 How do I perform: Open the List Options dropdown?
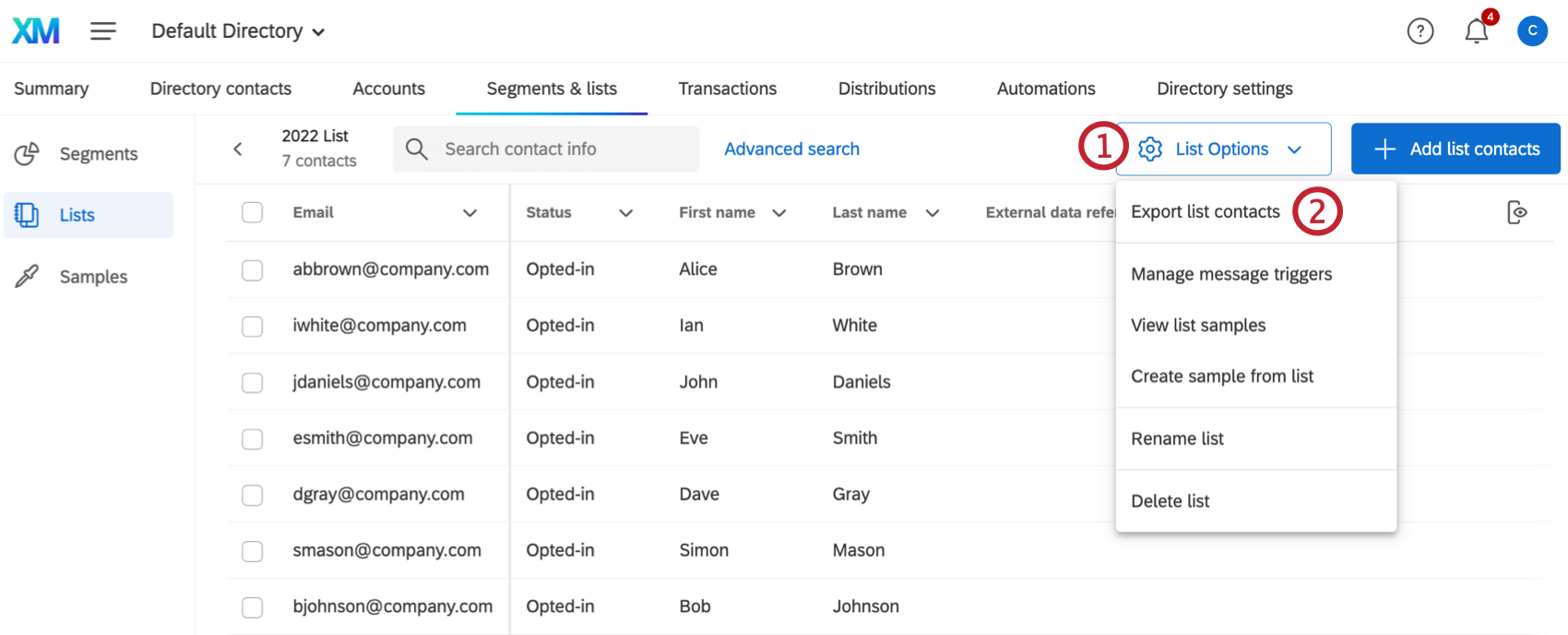(x=1222, y=149)
